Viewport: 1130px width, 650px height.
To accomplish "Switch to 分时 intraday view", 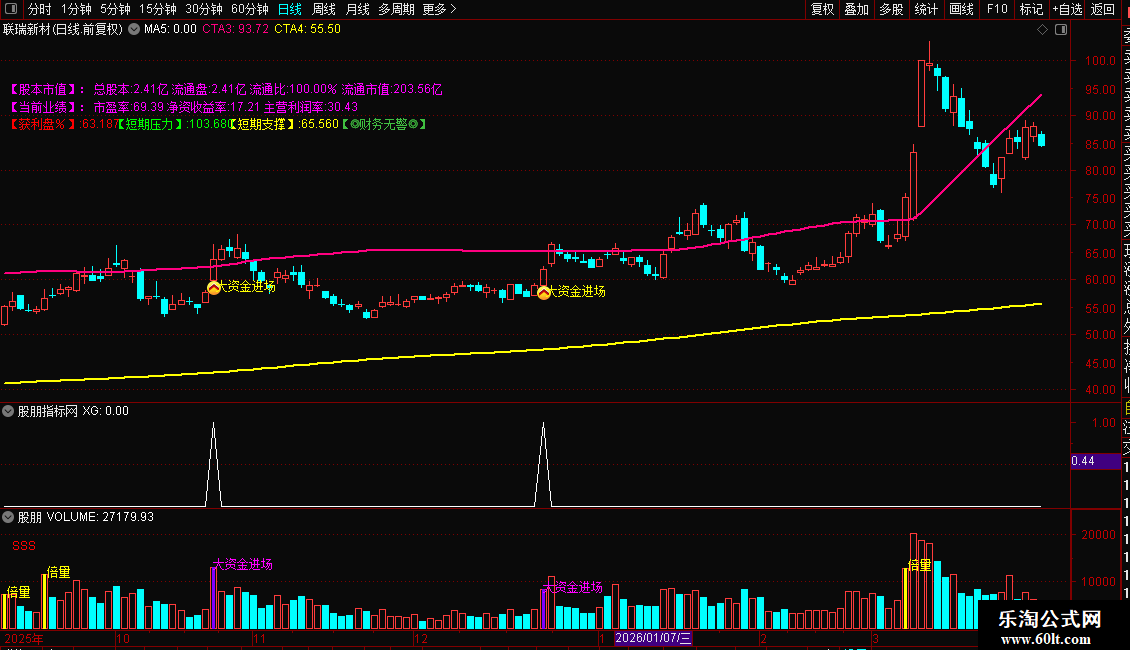I will click(39, 9).
